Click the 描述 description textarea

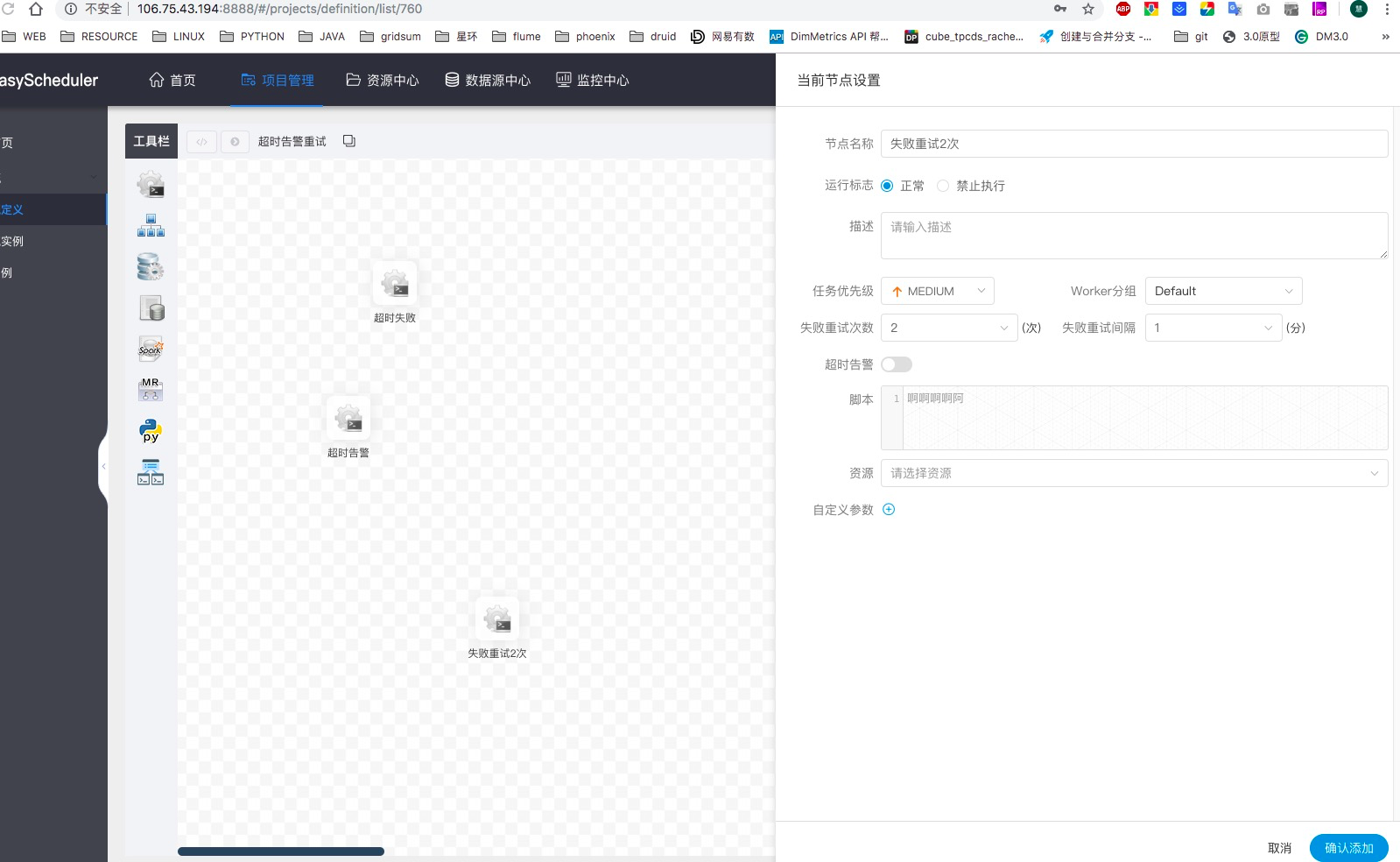[x=1135, y=236]
